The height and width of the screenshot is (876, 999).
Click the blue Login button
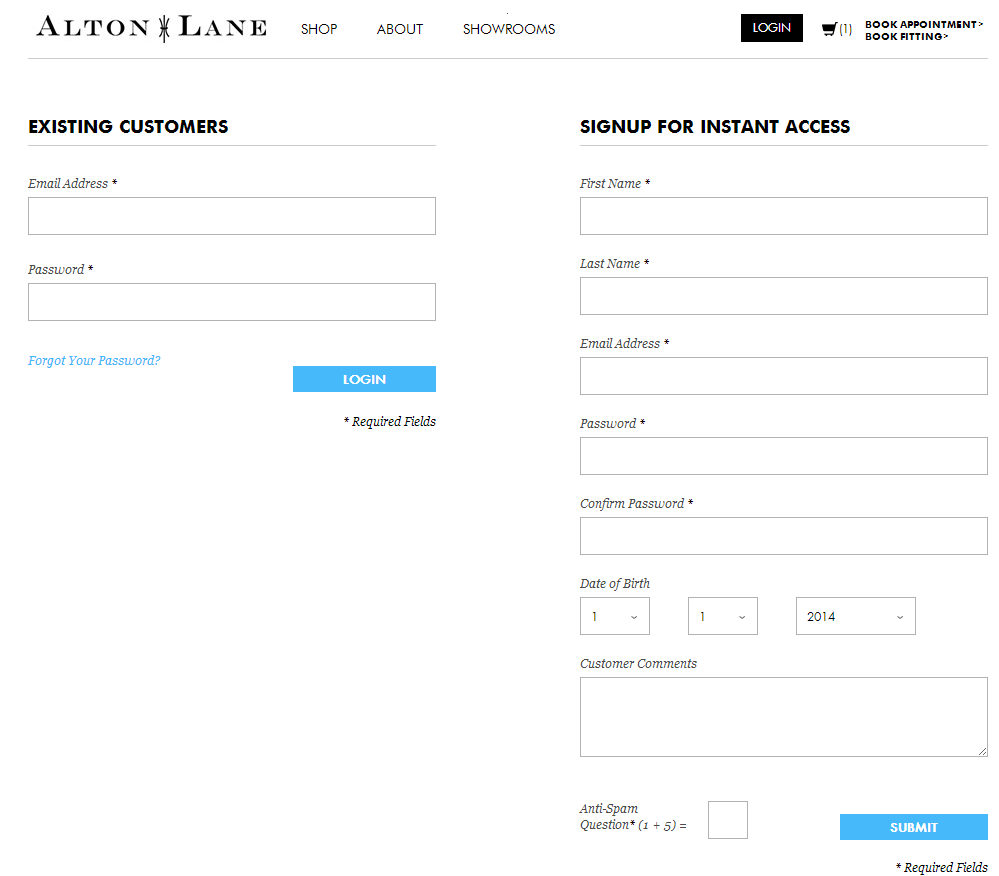[364, 379]
